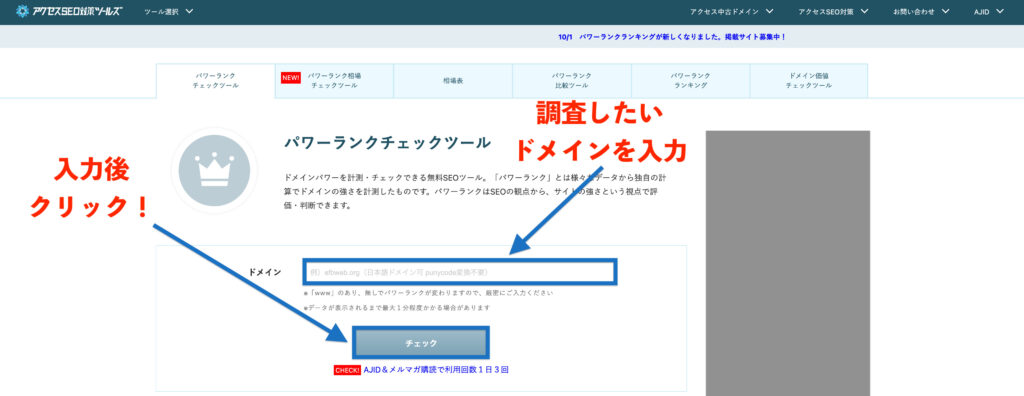Click the red CHECK! badge
The width and height of the screenshot is (1024, 396).
click(347, 370)
